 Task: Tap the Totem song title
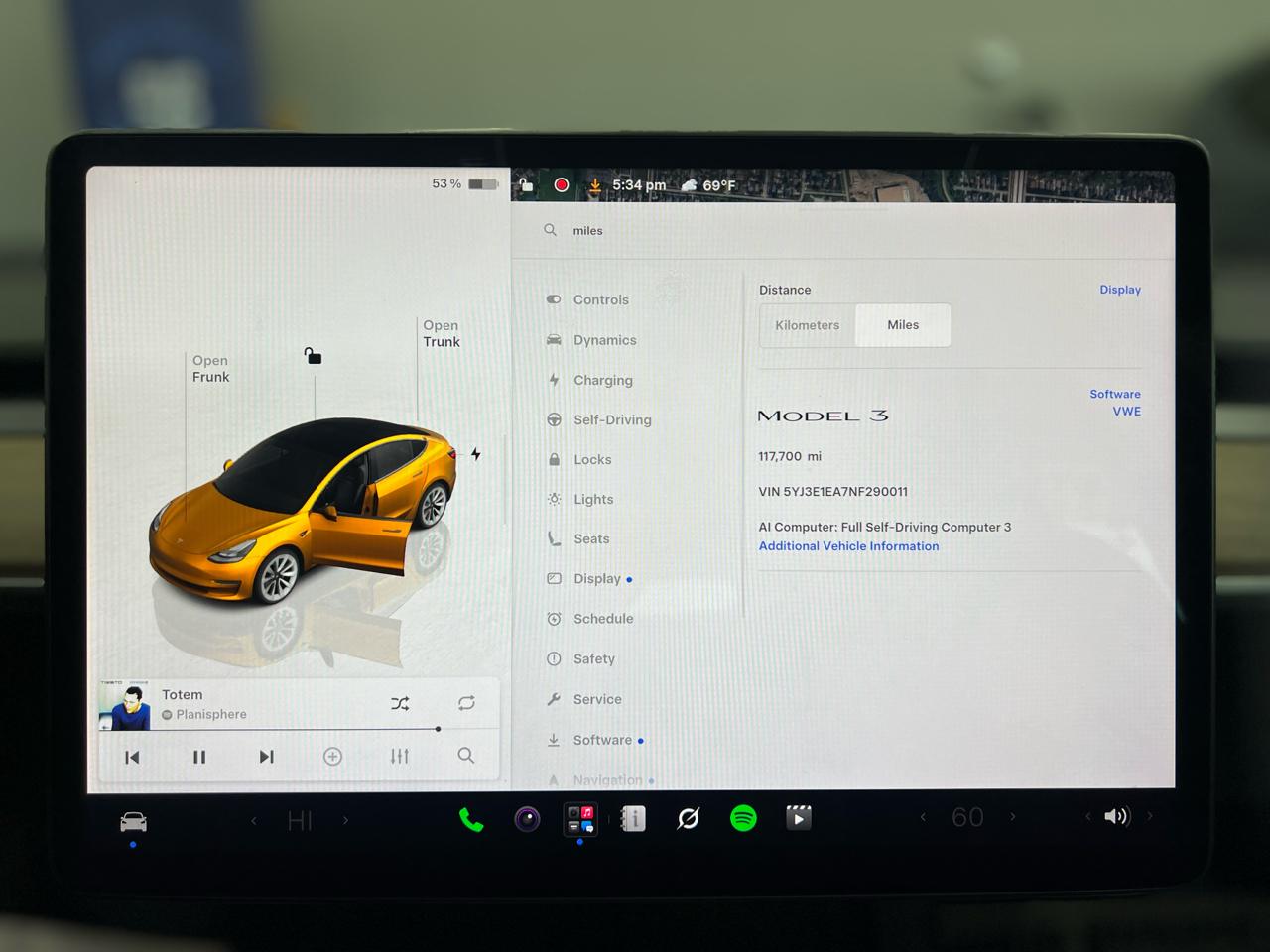click(183, 695)
